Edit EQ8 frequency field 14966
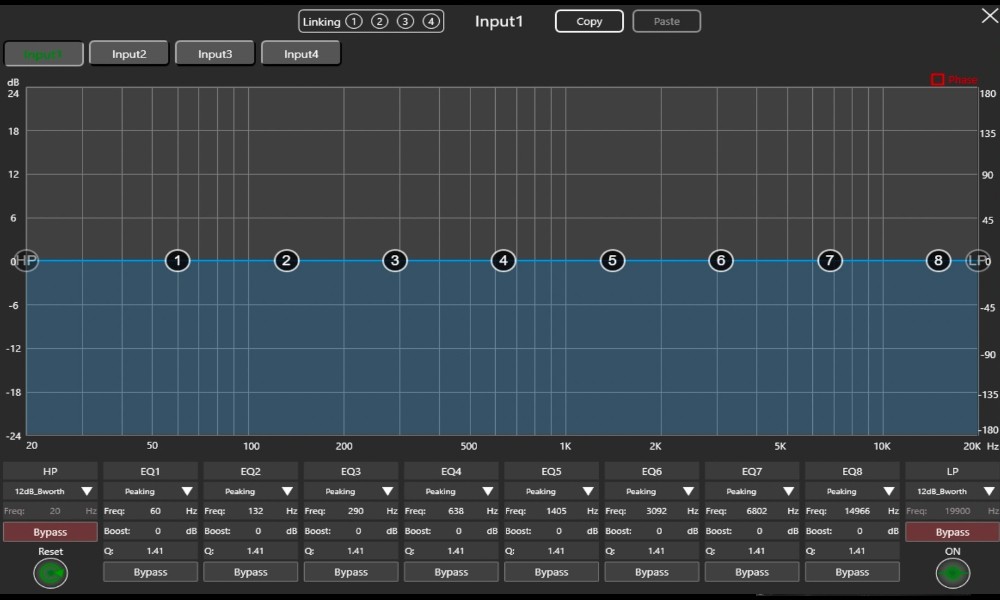 [857, 511]
